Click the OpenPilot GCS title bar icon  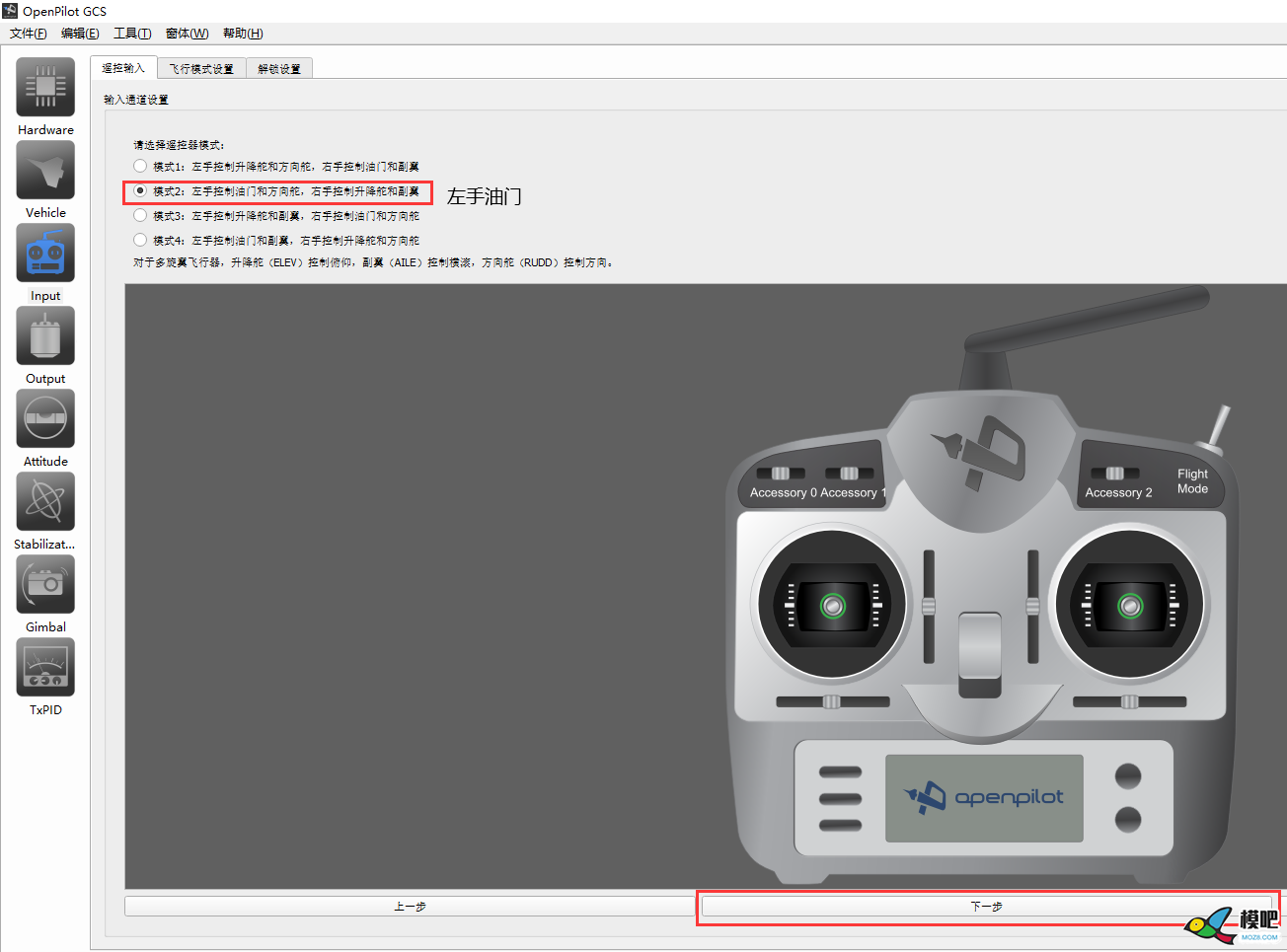[x=11, y=11]
